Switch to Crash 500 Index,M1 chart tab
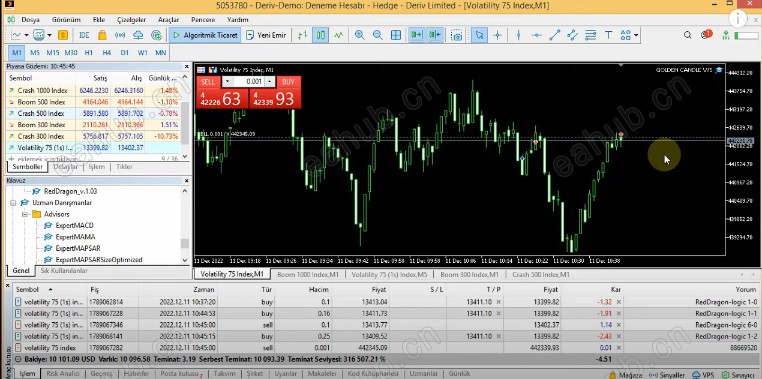The image size is (762, 379). pyautogui.click(x=540, y=275)
